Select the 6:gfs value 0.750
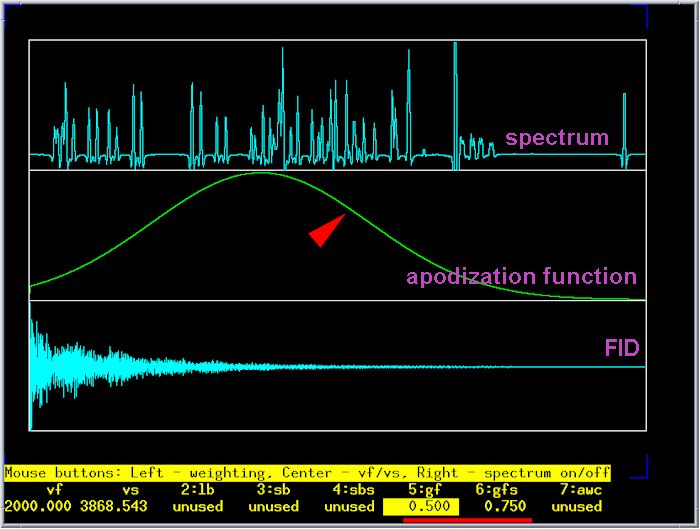This screenshot has width=700, height=529. tap(505, 506)
